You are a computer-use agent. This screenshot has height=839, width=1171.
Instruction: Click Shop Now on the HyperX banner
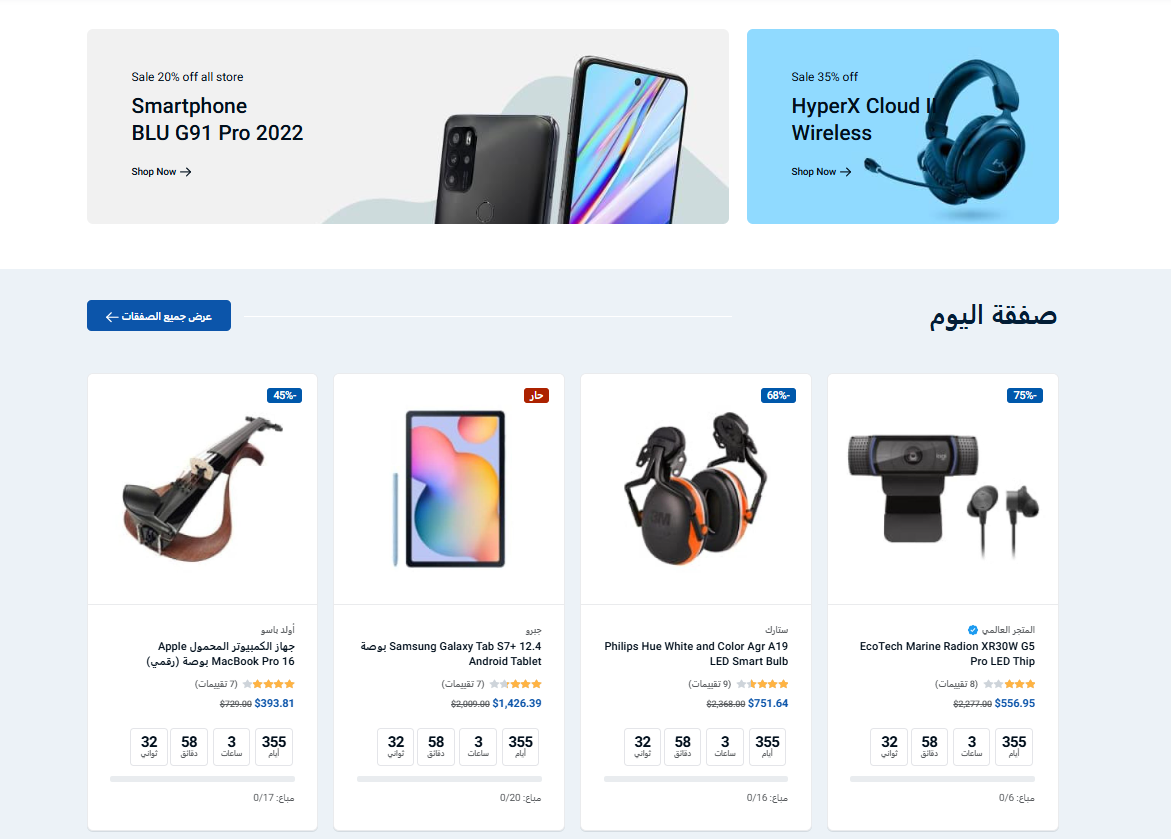click(x=821, y=172)
